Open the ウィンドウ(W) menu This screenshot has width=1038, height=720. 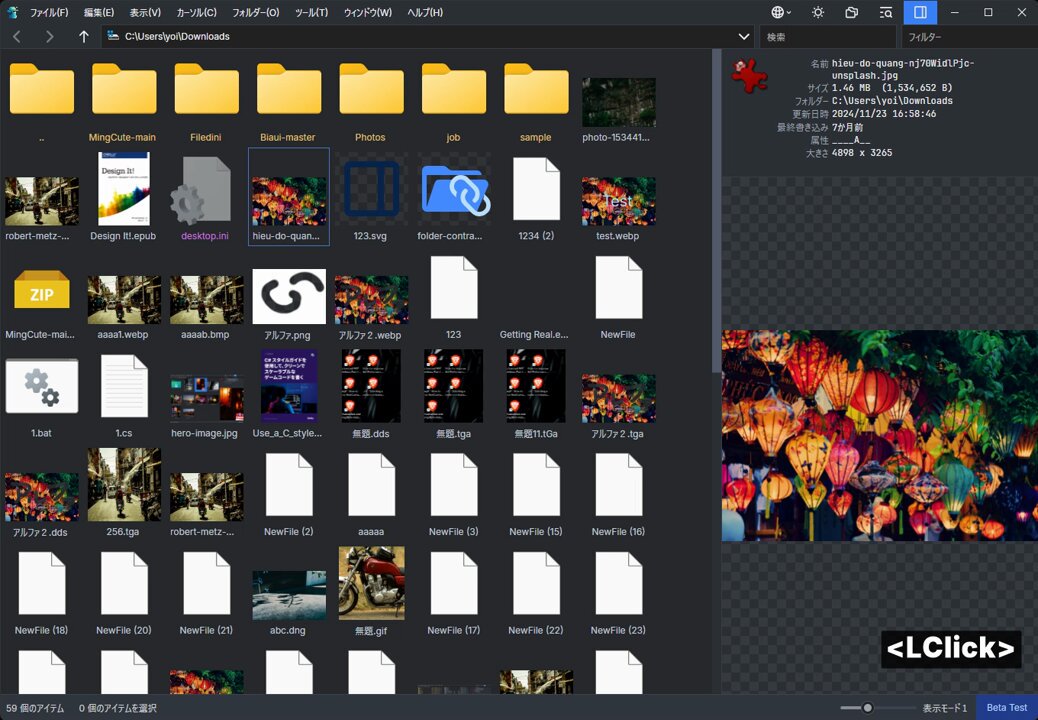point(367,13)
